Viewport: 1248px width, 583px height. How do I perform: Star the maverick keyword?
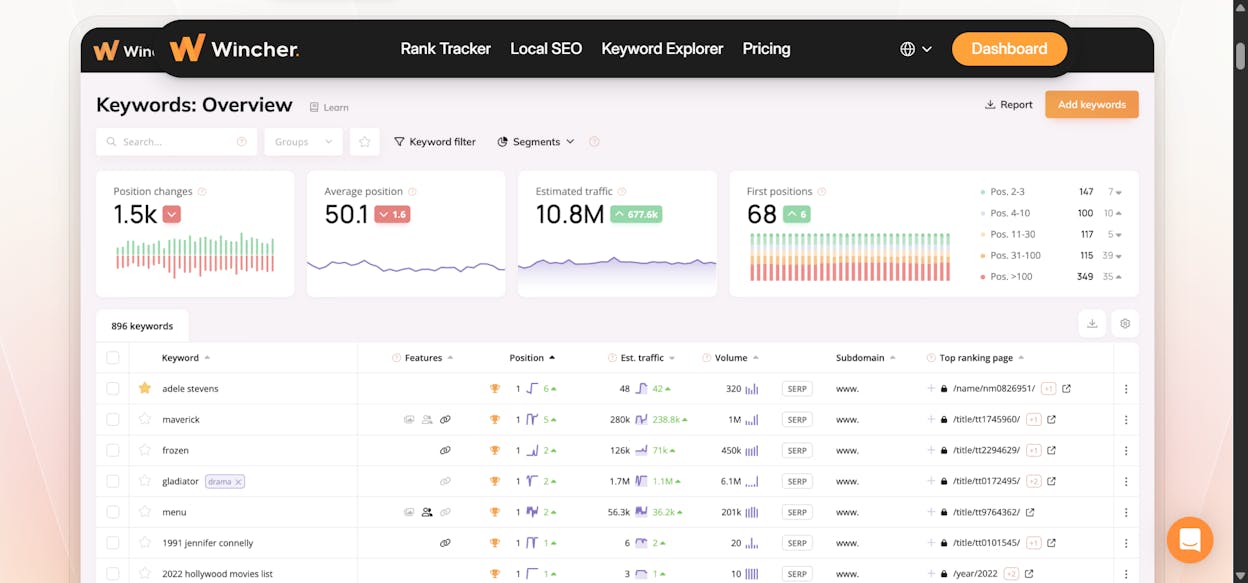point(145,419)
